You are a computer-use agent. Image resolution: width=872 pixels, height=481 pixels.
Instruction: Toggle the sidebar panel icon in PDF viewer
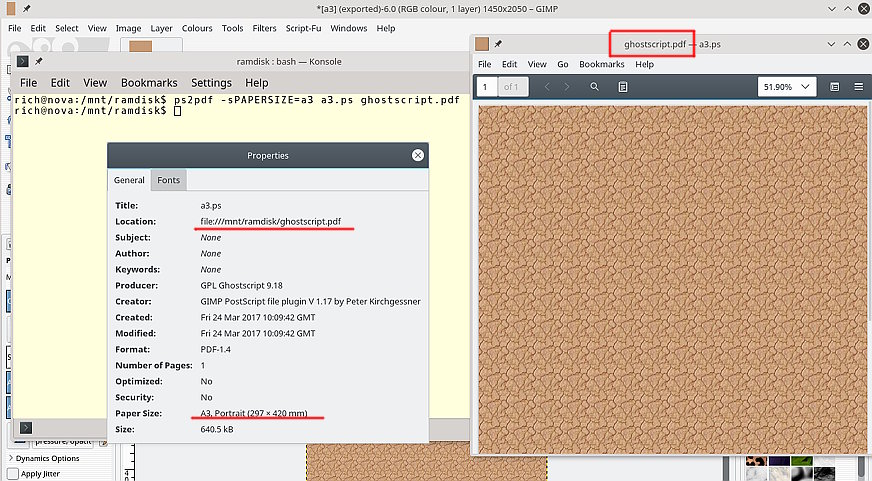pyautogui.click(x=835, y=87)
